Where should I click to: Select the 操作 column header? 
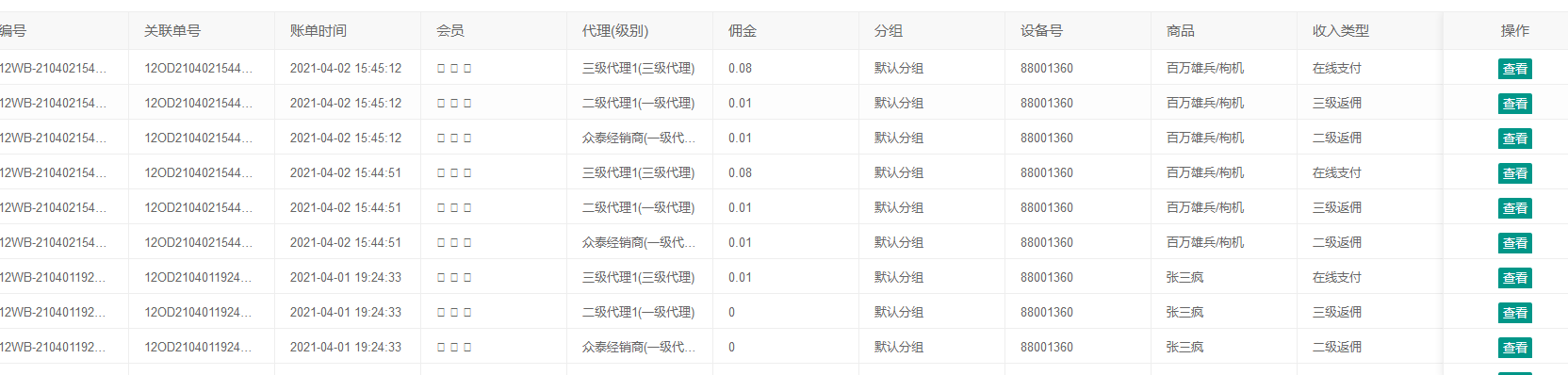tap(1515, 31)
